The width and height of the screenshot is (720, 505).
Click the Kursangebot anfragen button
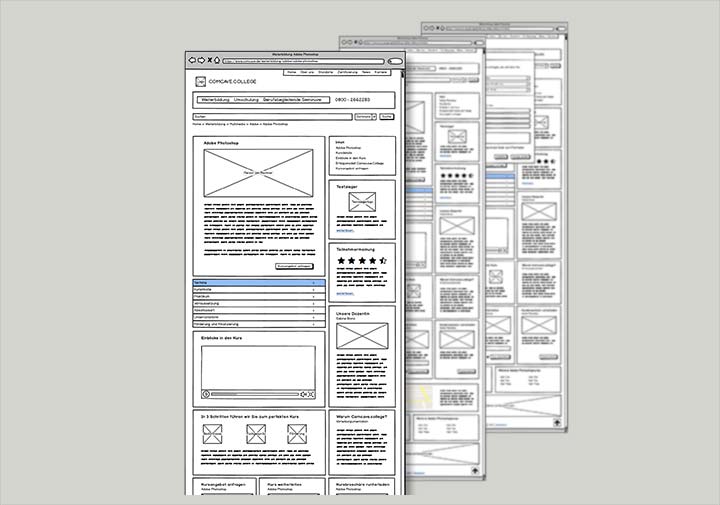pyautogui.click(x=295, y=266)
